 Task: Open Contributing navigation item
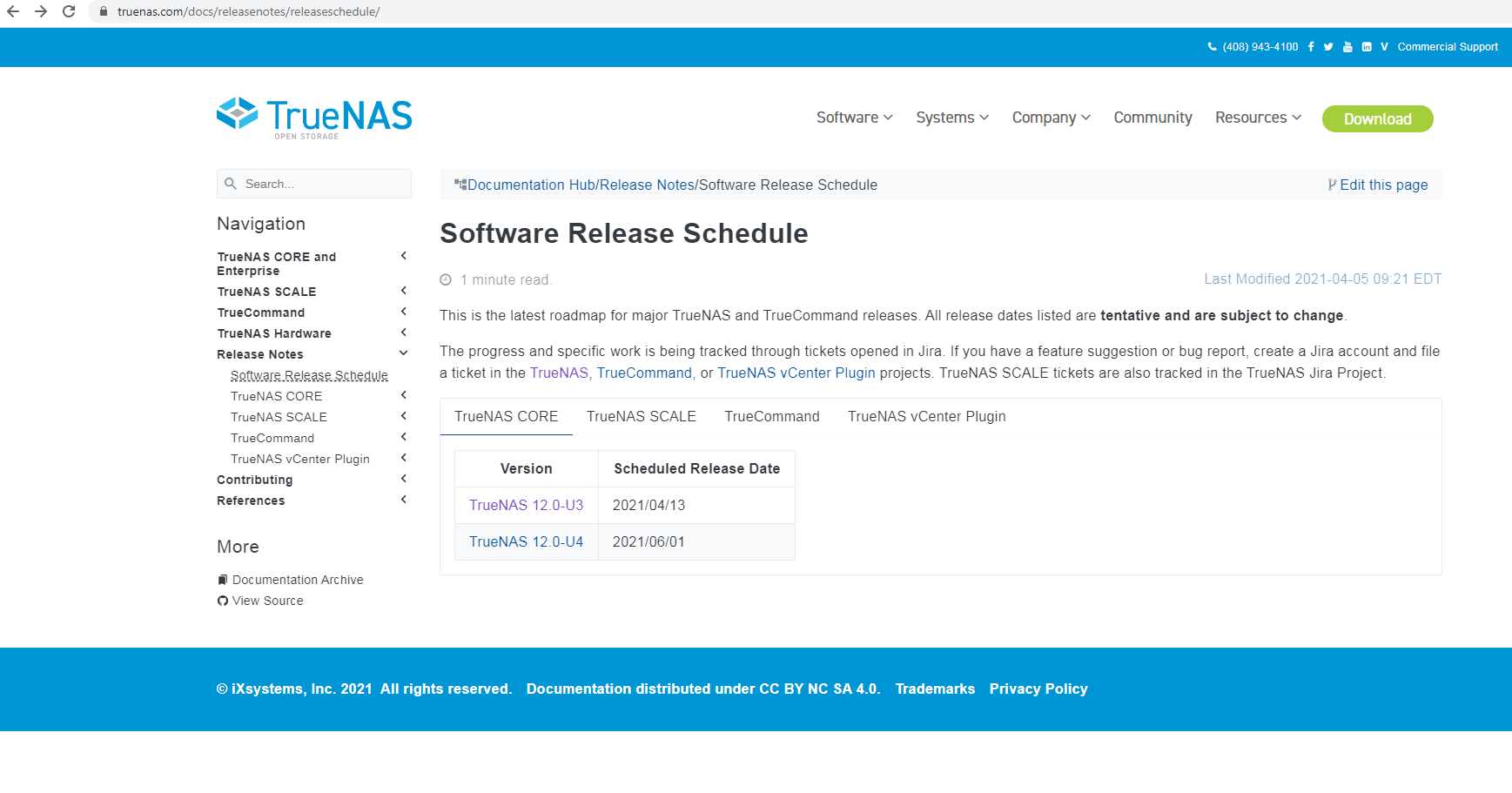point(254,480)
